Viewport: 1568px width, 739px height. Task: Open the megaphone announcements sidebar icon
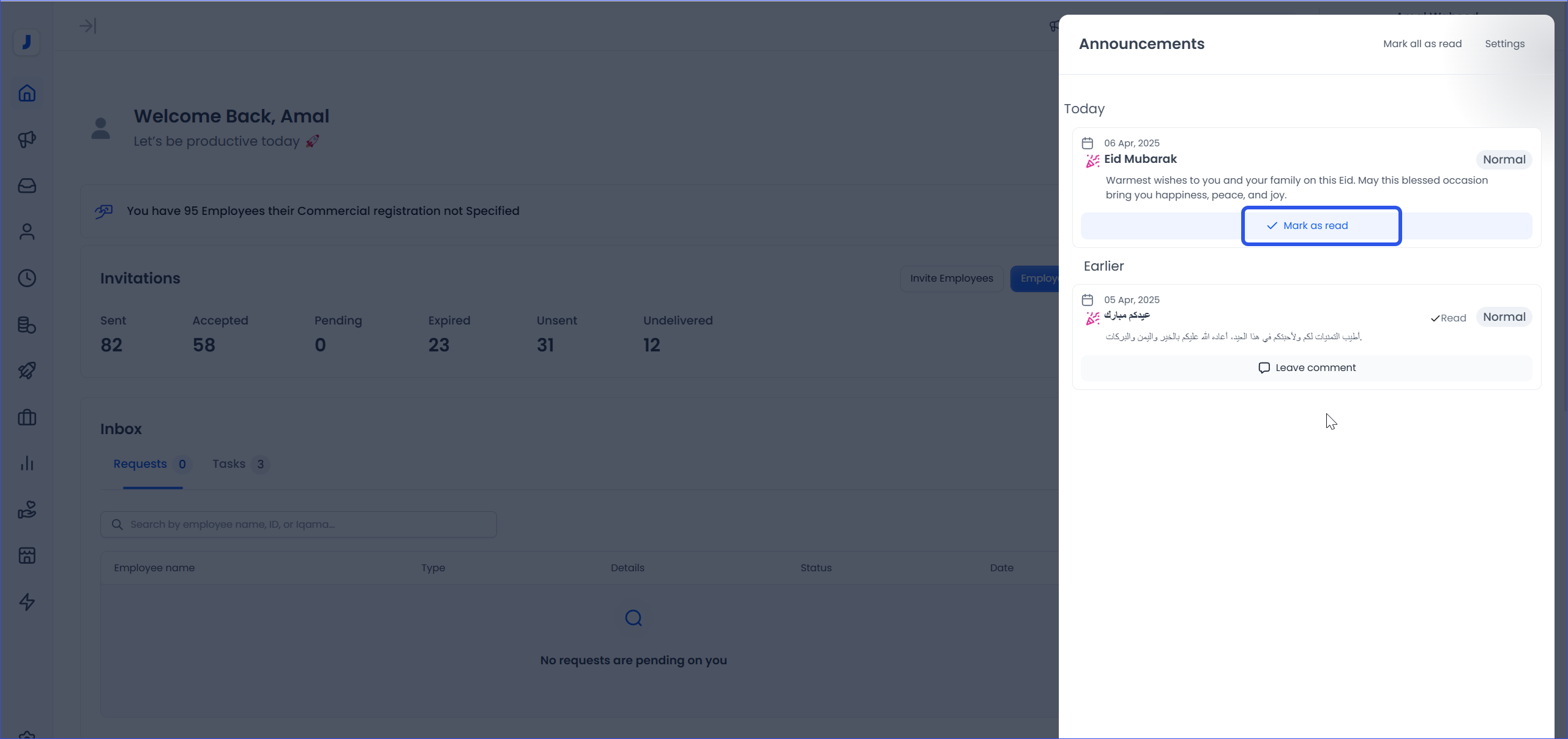pyautogui.click(x=27, y=140)
